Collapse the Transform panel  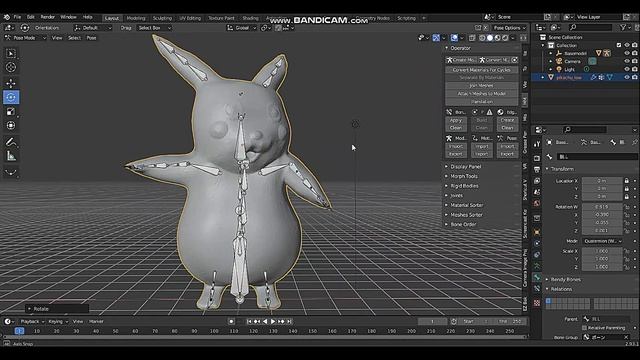[x=562, y=169]
